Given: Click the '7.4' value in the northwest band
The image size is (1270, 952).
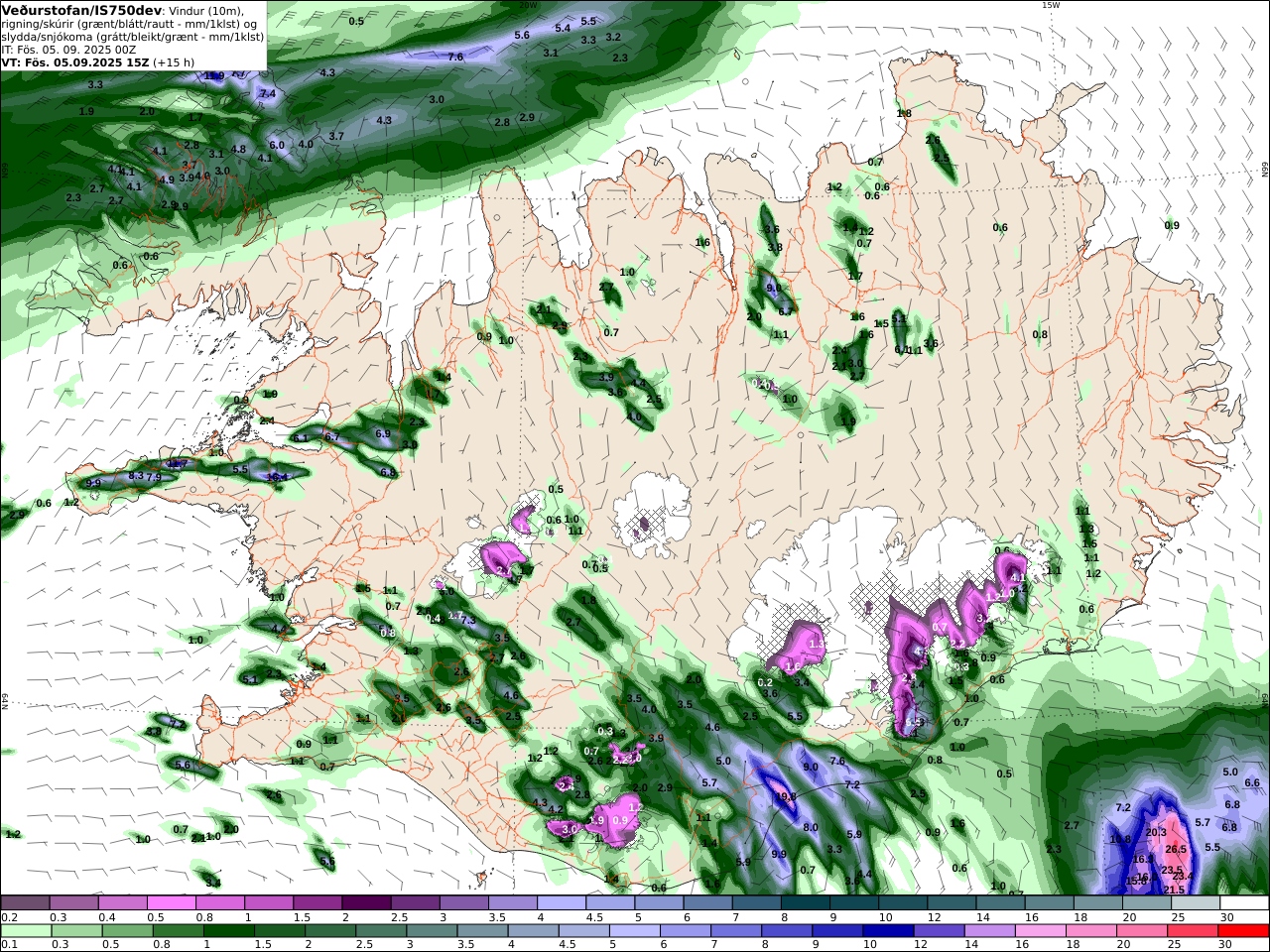Looking at the screenshot, I should point(267,93).
